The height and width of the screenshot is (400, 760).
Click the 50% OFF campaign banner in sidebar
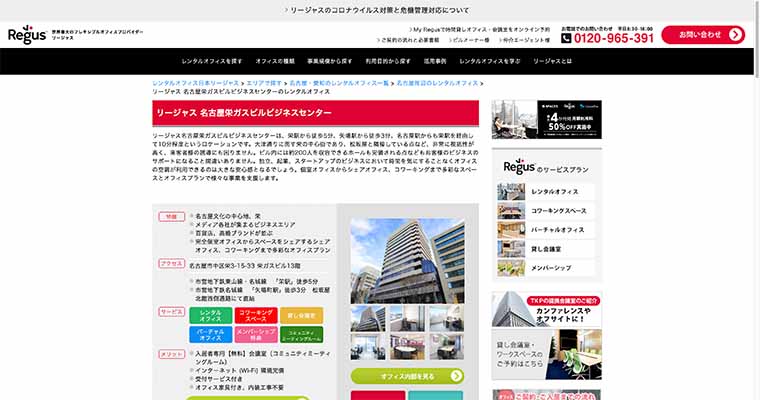coord(546,119)
